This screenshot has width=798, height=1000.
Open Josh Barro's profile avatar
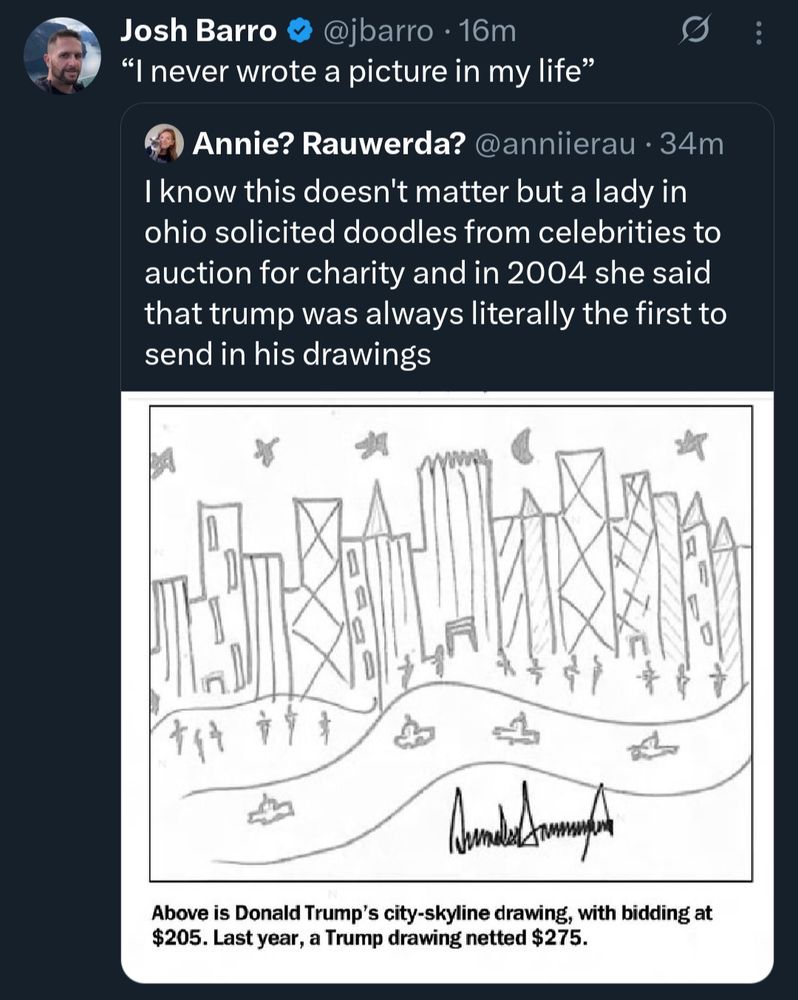coord(62,55)
